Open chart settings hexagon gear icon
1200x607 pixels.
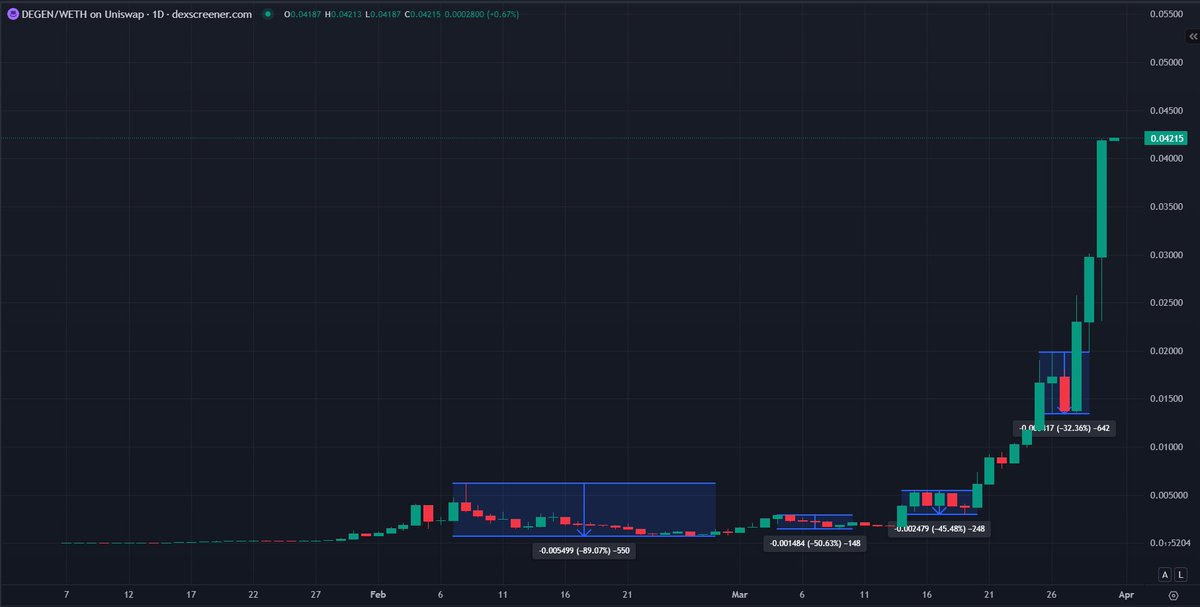pos(1174,594)
